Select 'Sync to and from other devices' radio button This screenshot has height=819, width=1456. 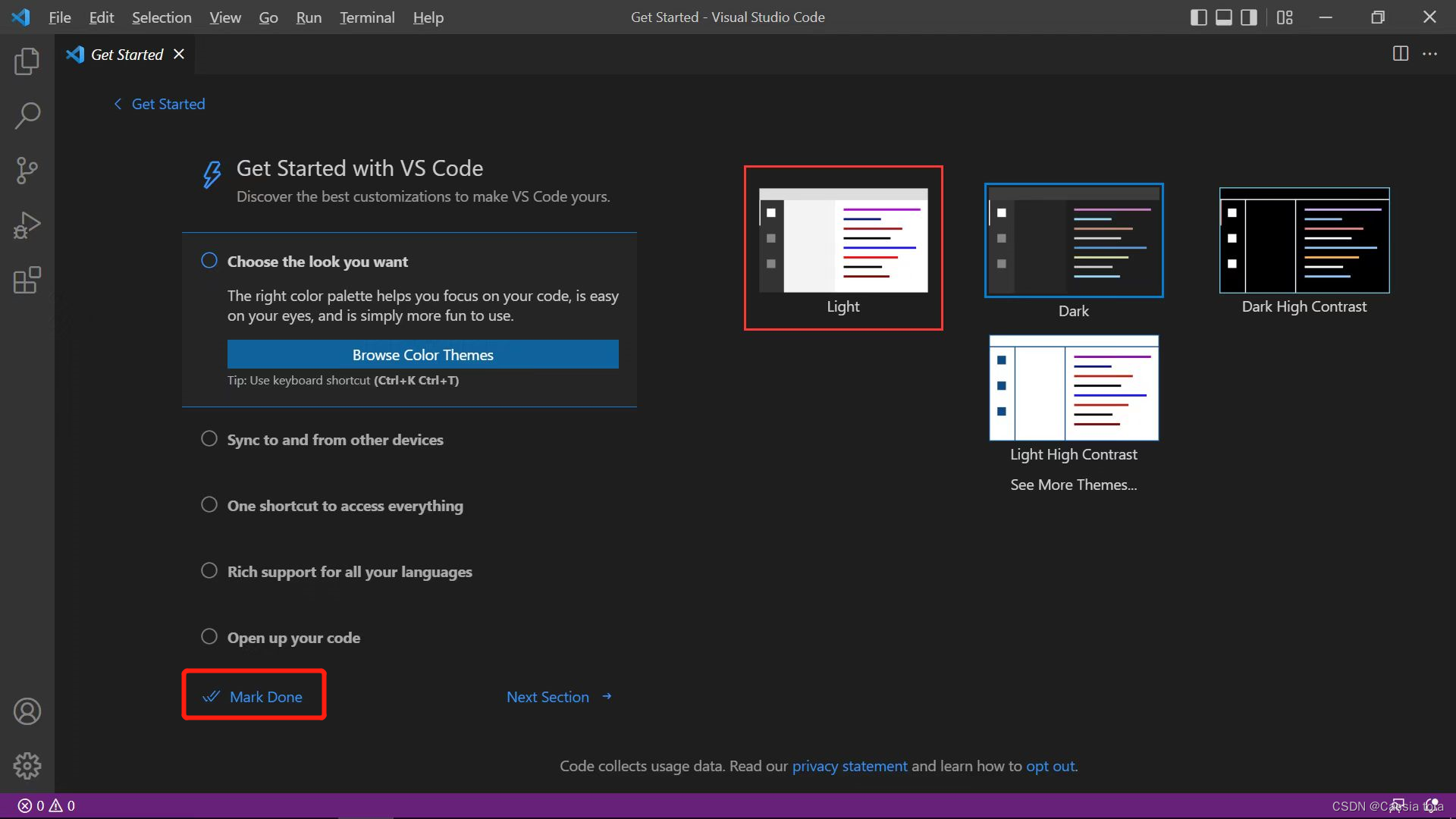pyautogui.click(x=208, y=438)
